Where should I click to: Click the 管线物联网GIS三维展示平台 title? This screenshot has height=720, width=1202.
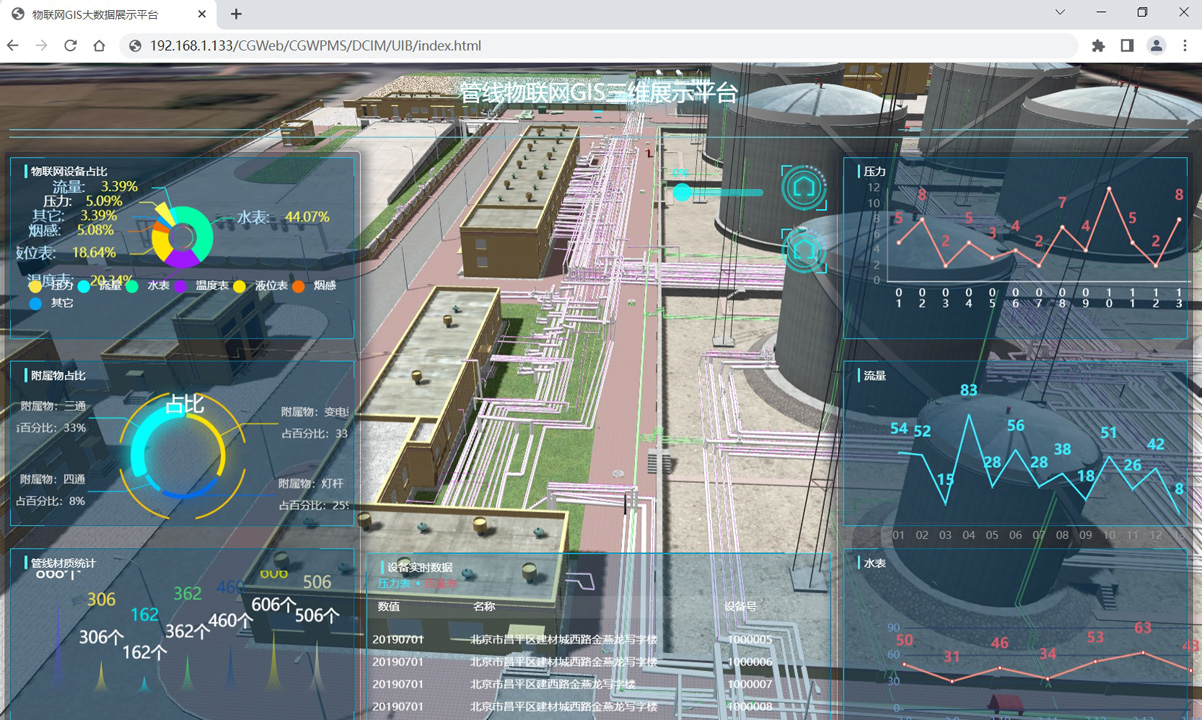[x=598, y=93]
